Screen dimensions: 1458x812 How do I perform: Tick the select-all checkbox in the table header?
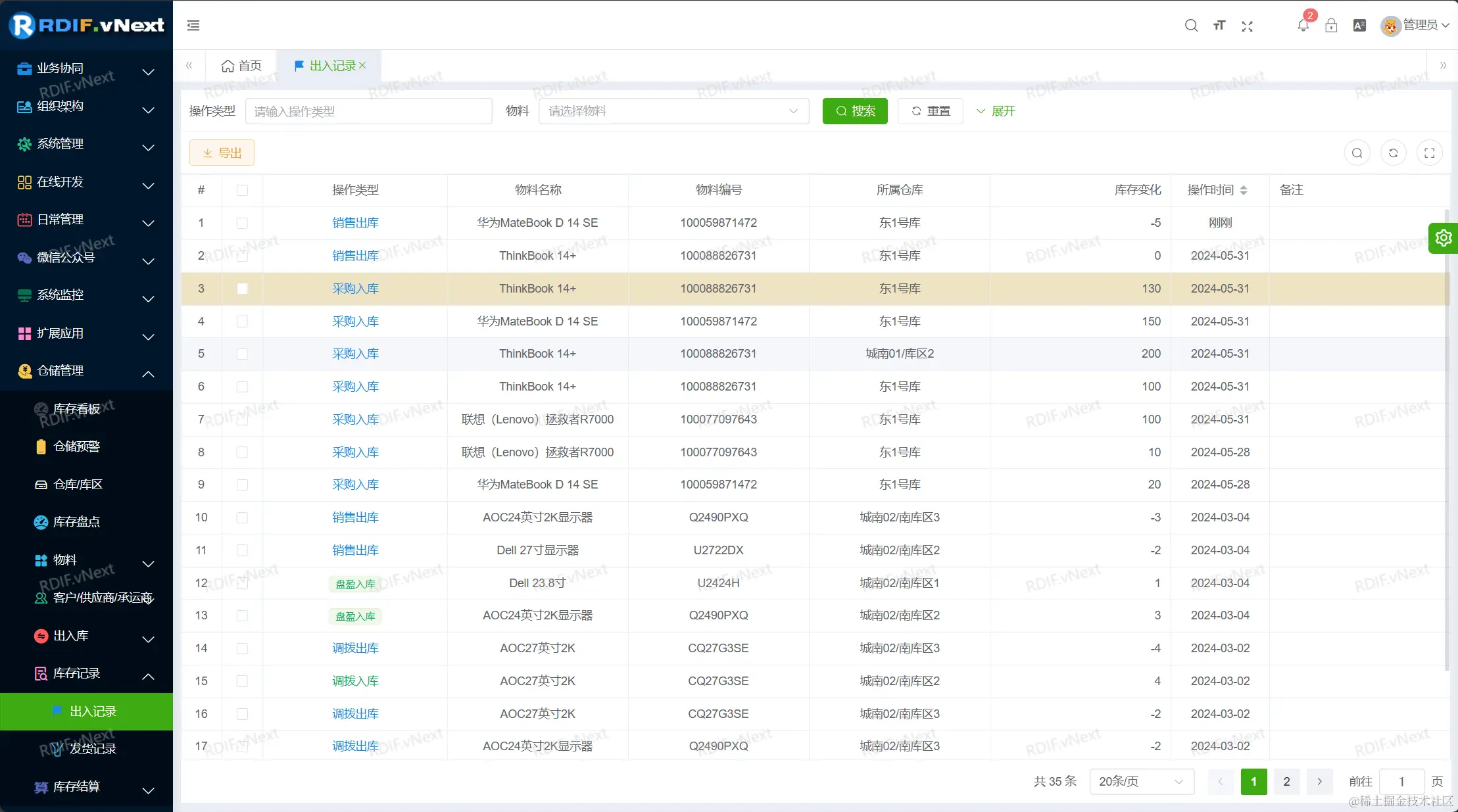point(242,190)
